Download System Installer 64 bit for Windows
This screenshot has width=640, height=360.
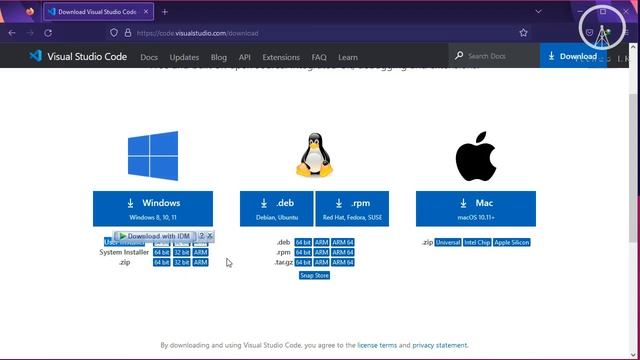(x=162, y=252)
